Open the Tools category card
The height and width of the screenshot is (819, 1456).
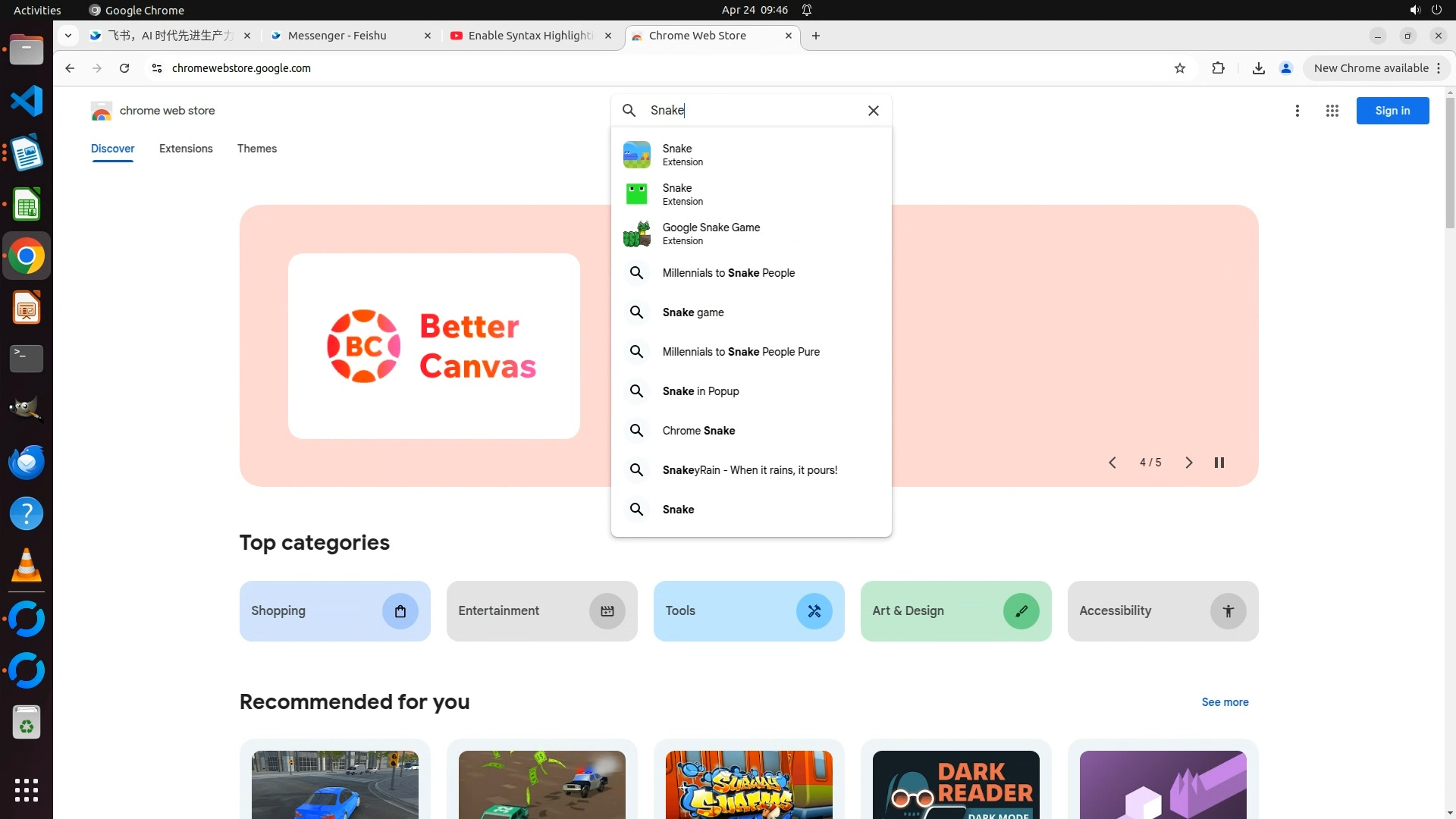click(x=748, y=611)
